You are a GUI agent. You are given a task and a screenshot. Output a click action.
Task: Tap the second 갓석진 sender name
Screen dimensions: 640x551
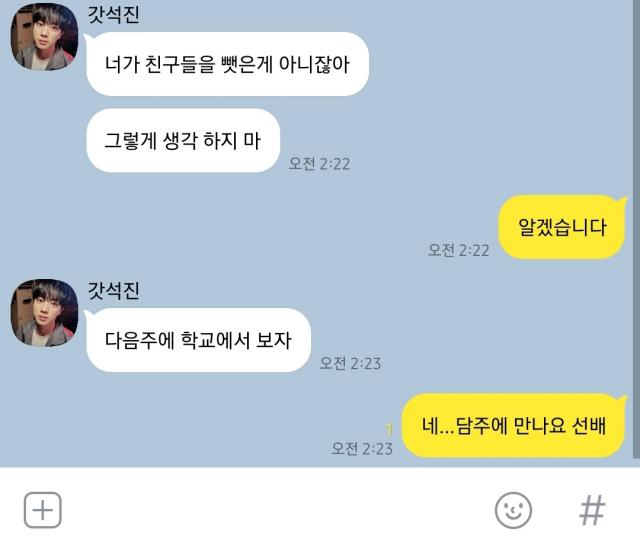pos(113,291)
